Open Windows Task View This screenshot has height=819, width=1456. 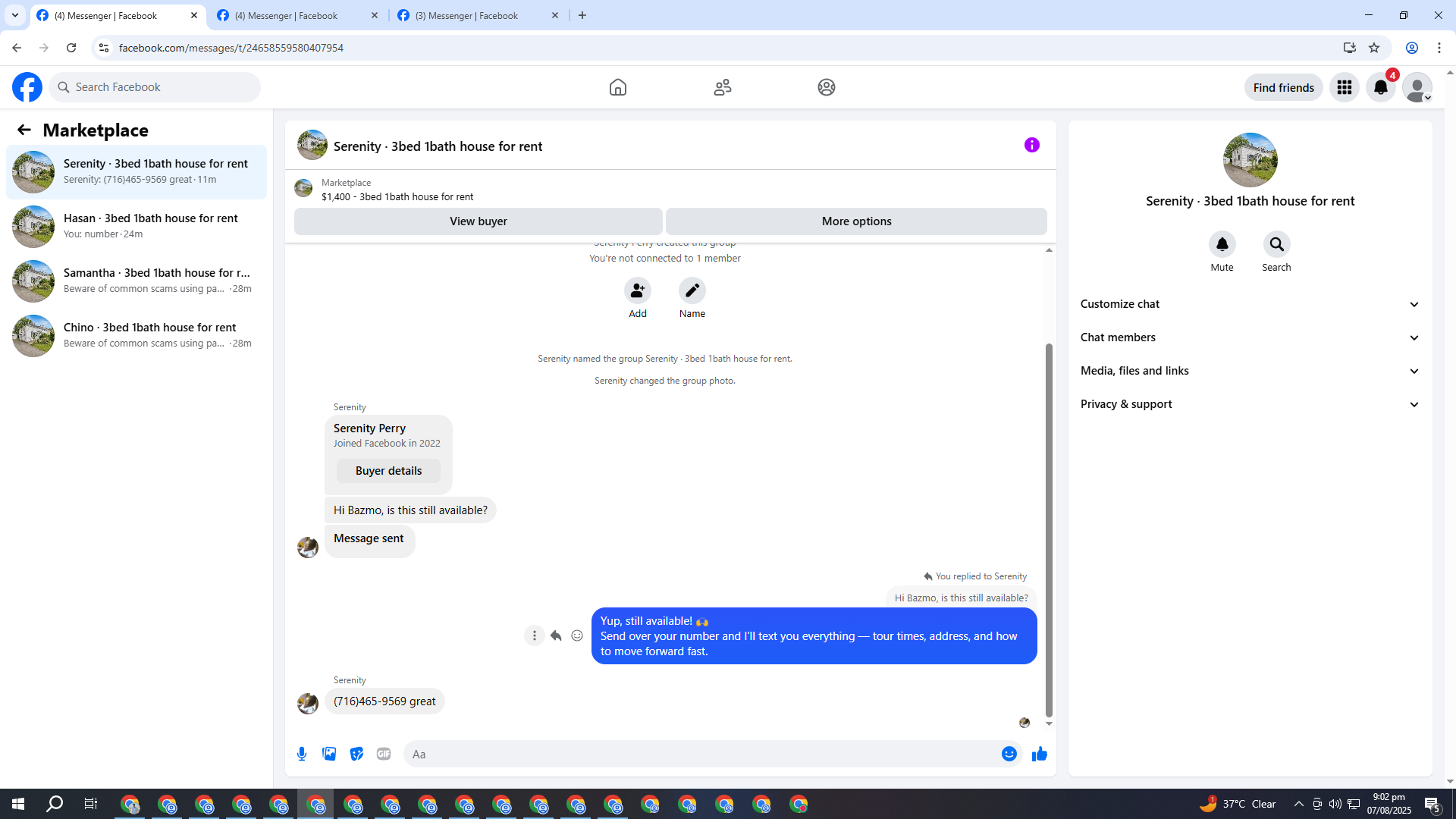pyautogui.click(x=91, y=804)
